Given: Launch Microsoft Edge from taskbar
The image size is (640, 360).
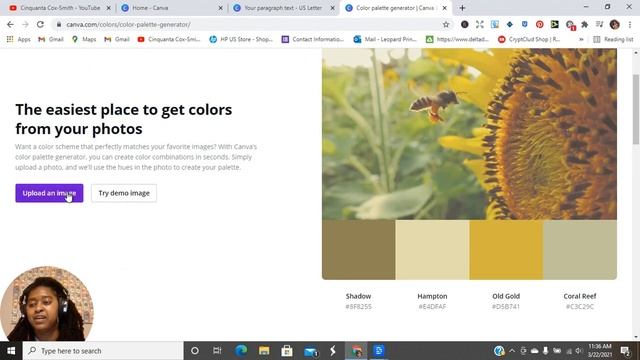Looking at the screenshot, I should (241, 351).
